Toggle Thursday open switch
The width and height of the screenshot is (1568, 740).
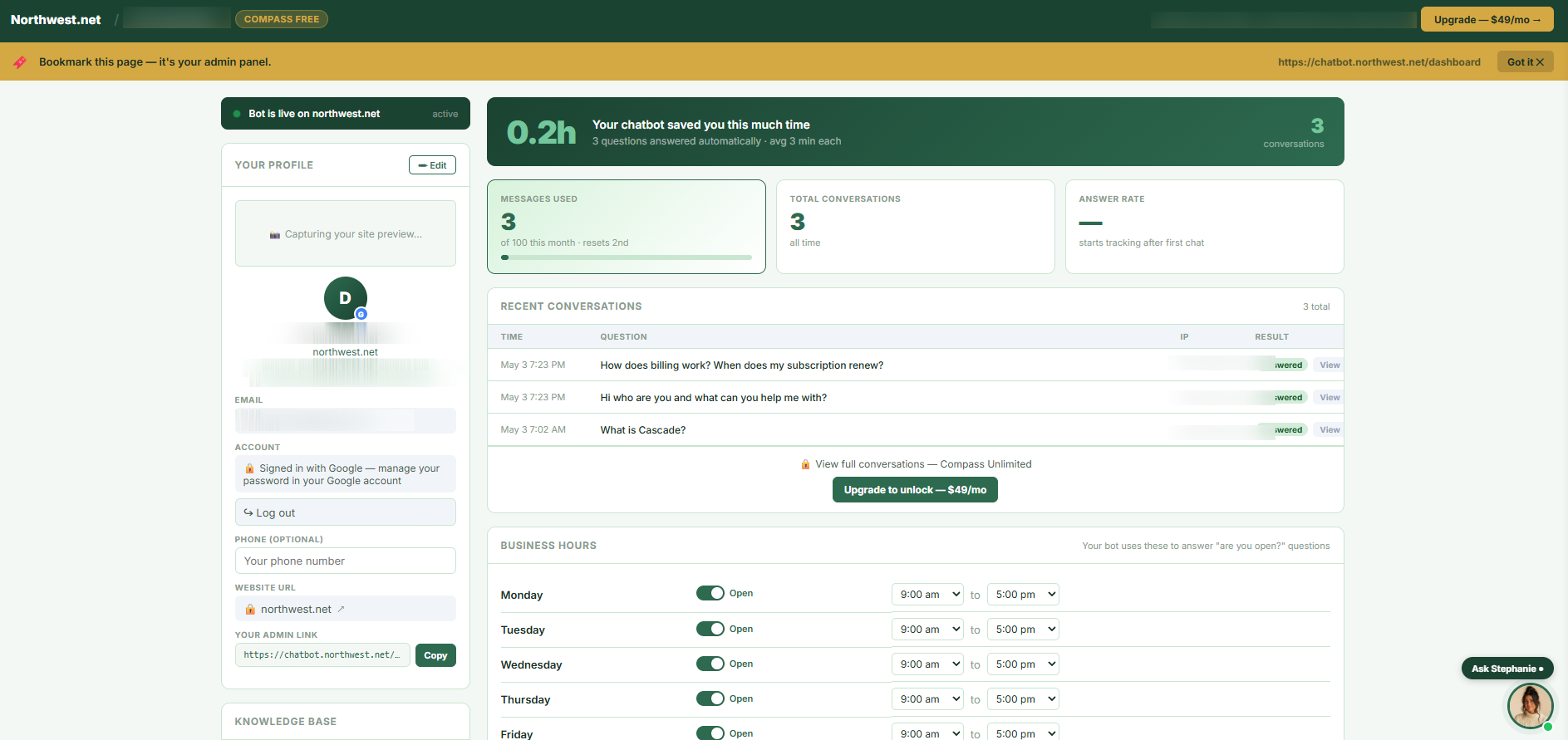click(710, 698)
